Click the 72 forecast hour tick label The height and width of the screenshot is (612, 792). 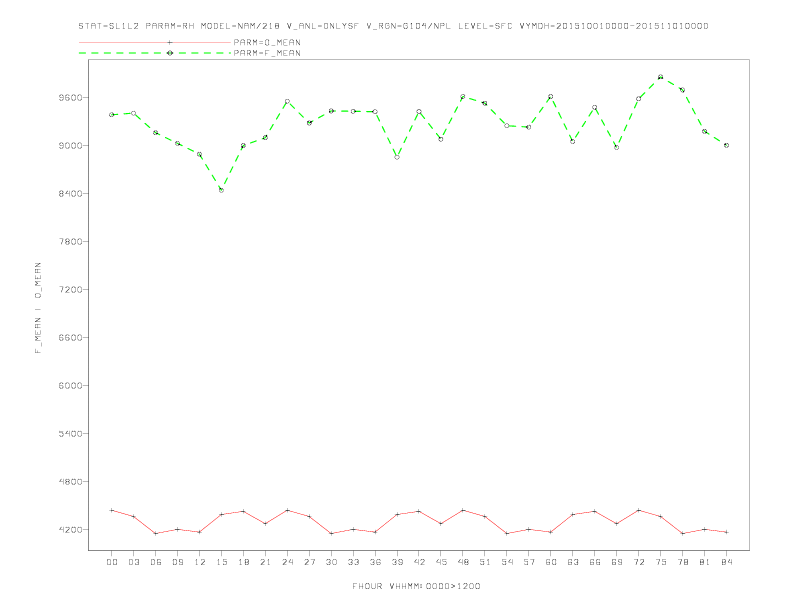click(x=639, y=562)
